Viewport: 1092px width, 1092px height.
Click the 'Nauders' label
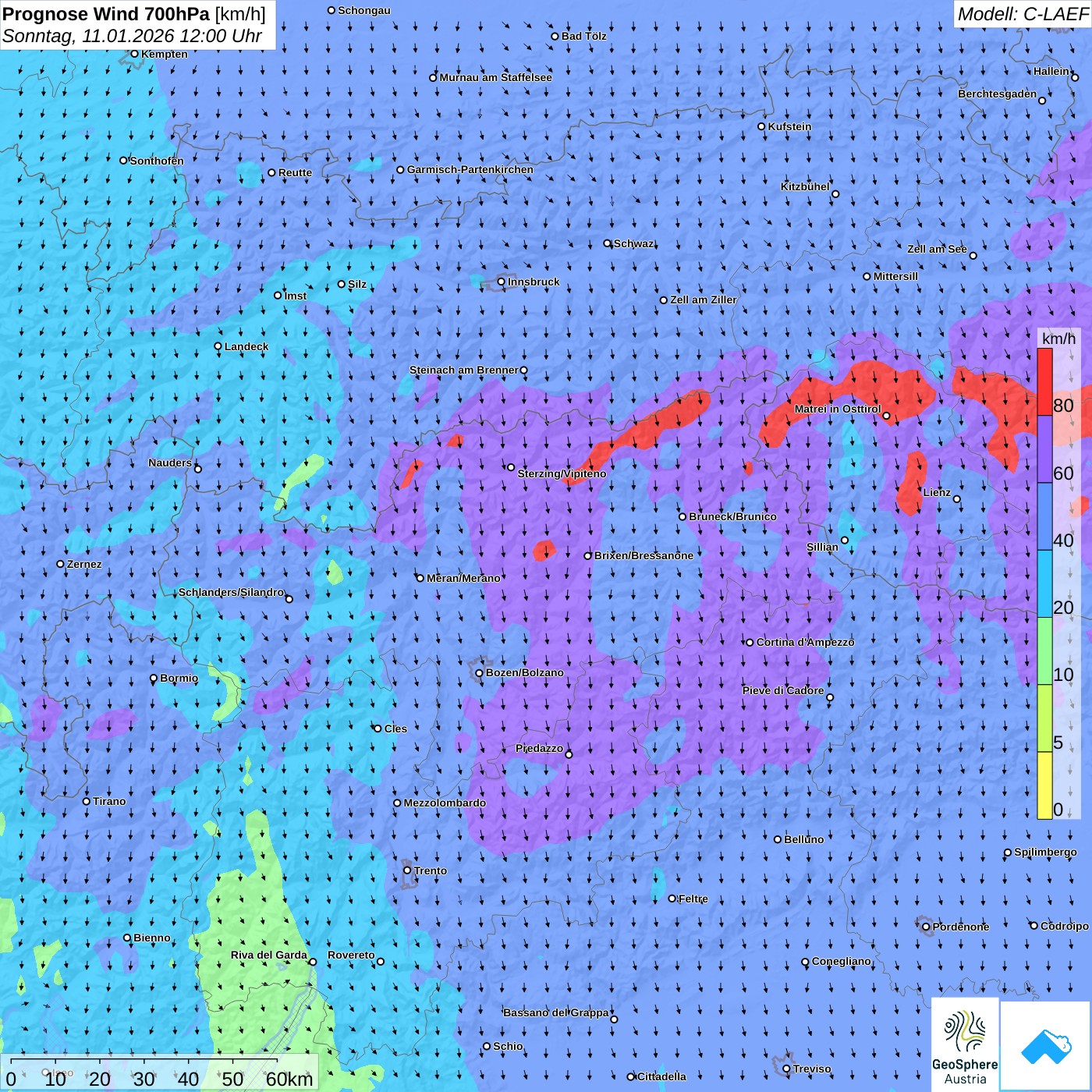(x=170, y=463)
